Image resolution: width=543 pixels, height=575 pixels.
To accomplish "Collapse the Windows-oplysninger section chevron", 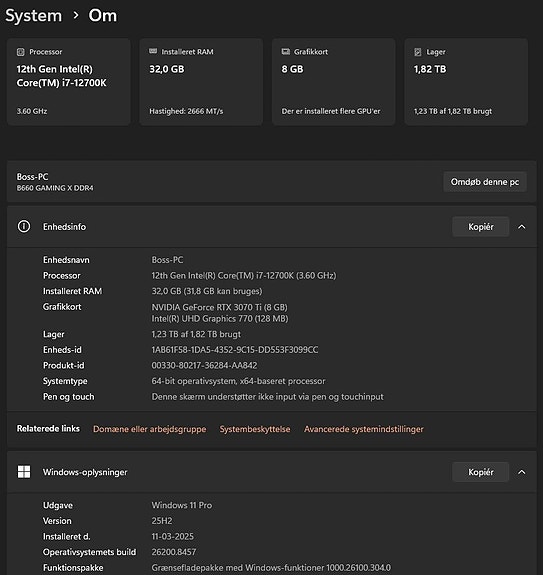I will [x=521, y=472].
